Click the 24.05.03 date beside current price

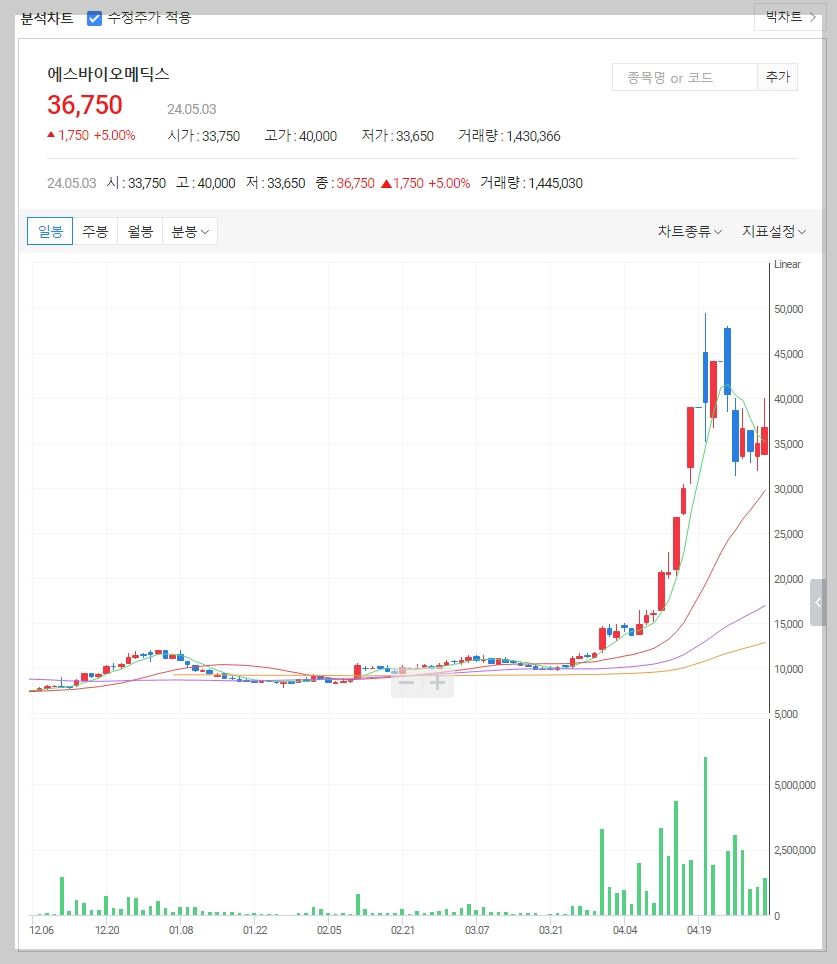tap(191, 109)
